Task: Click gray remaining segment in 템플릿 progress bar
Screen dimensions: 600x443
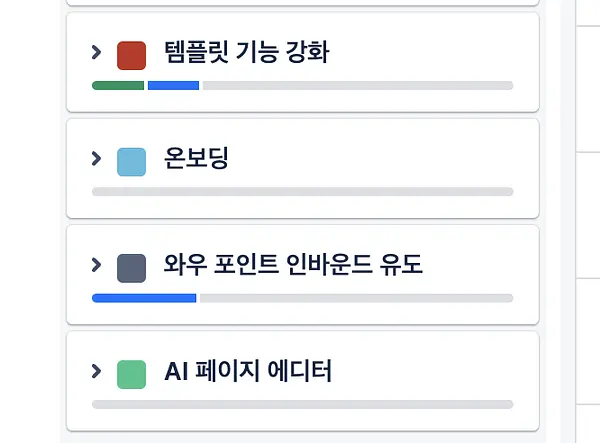Action: (x=358, y=85)
